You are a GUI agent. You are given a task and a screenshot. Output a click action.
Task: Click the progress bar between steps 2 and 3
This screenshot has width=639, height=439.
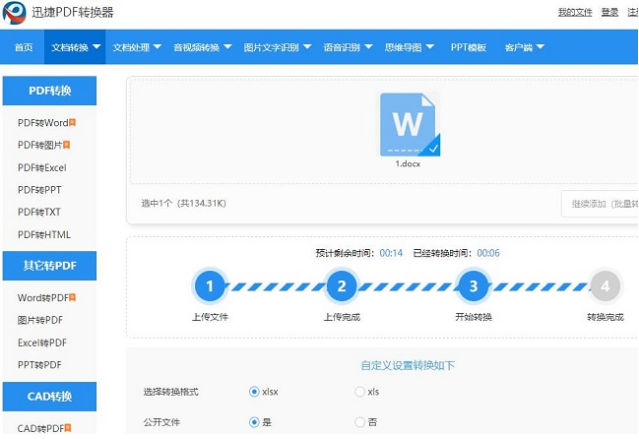pos(408,287)
